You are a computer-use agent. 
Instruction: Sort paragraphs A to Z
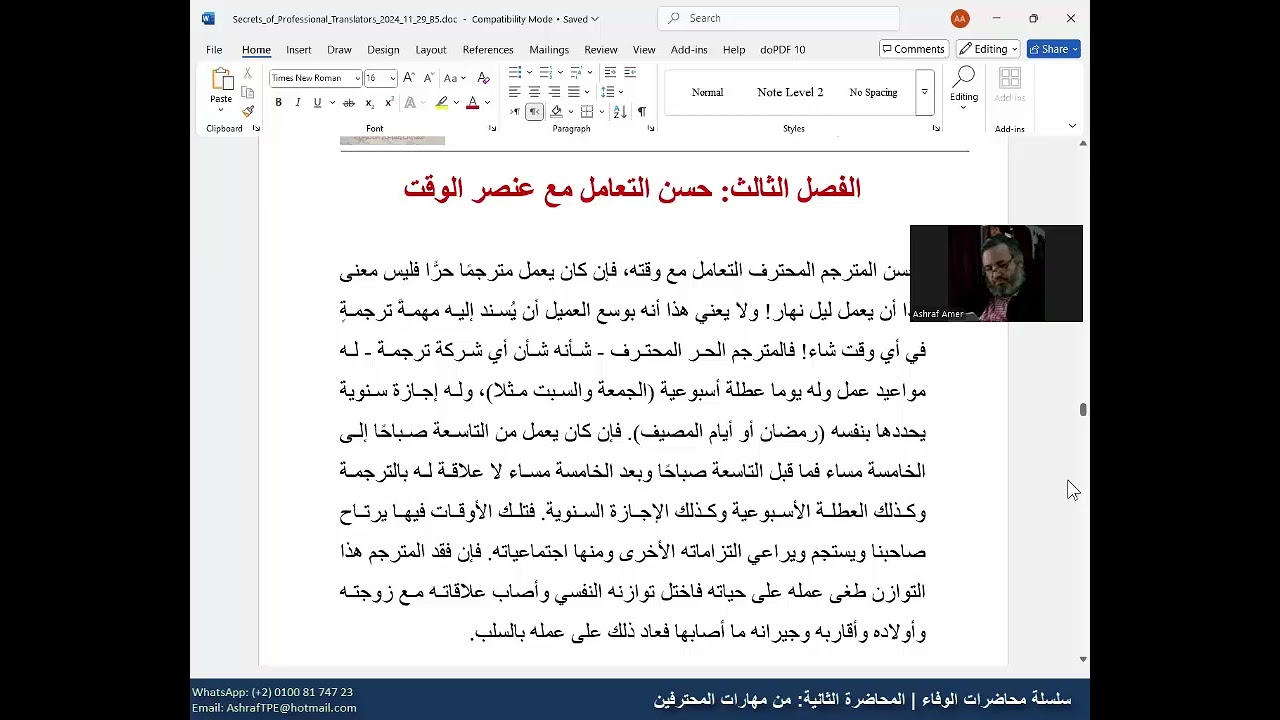pyautogui.click(x=620, y=112)
